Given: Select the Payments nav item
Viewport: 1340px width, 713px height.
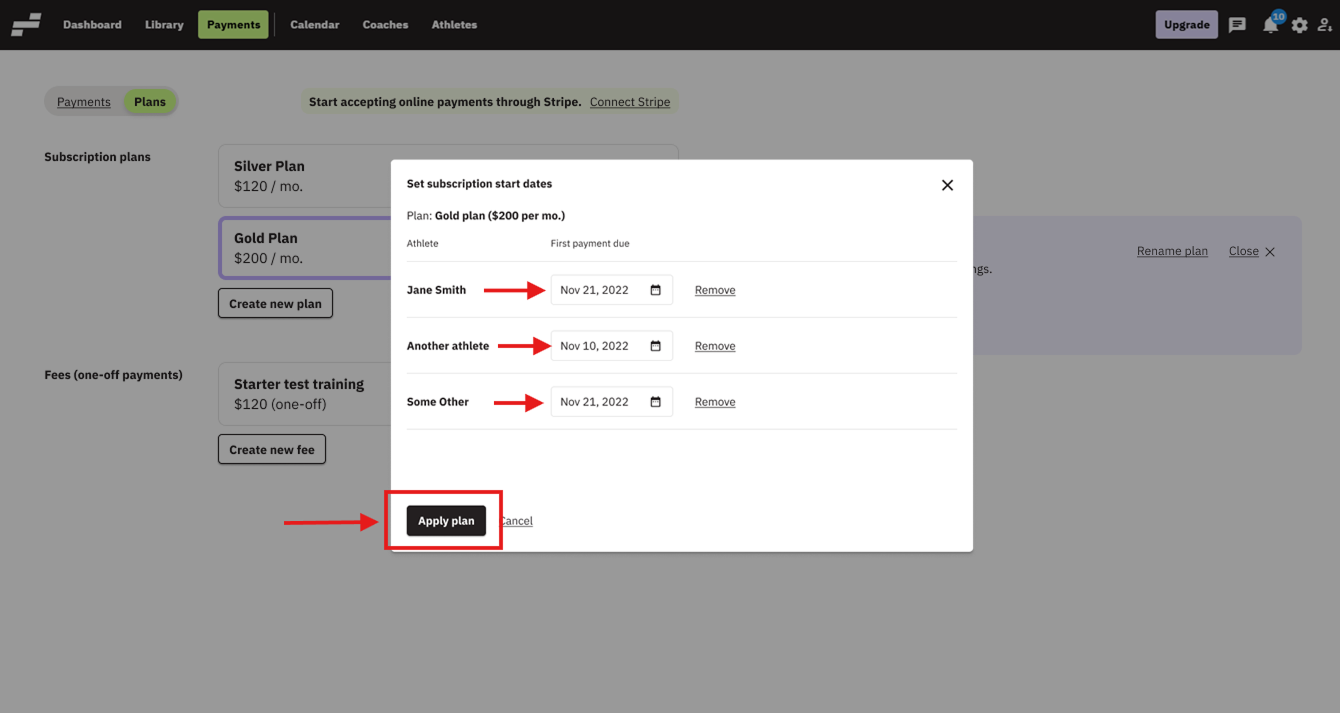Looking at the screenshot, I should pyautogui.click(x=233, y=25).
